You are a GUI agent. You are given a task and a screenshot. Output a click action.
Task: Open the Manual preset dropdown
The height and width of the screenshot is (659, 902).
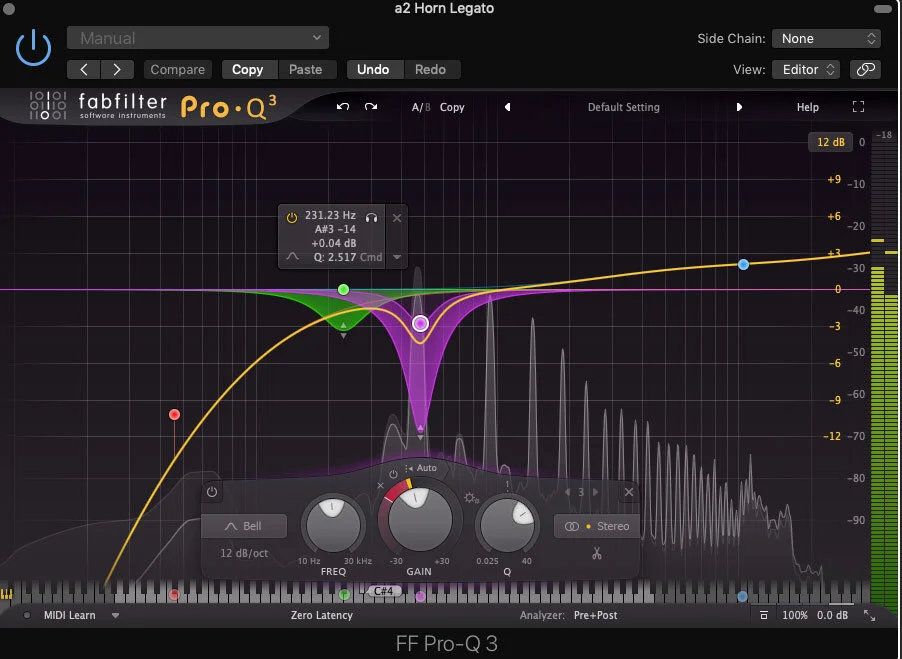[198, 38]
